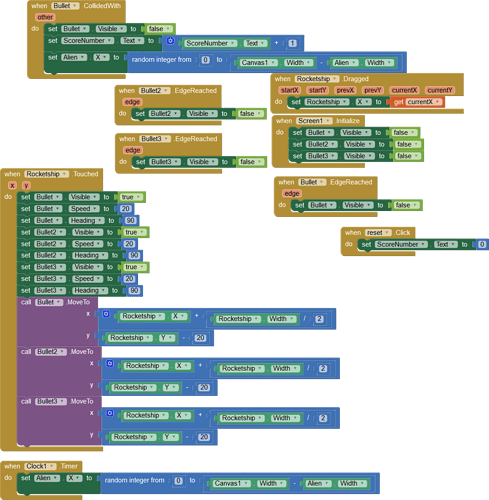Open currentX dropdown in the get block
Screen dimensions: 489x500
click(424, 102)
